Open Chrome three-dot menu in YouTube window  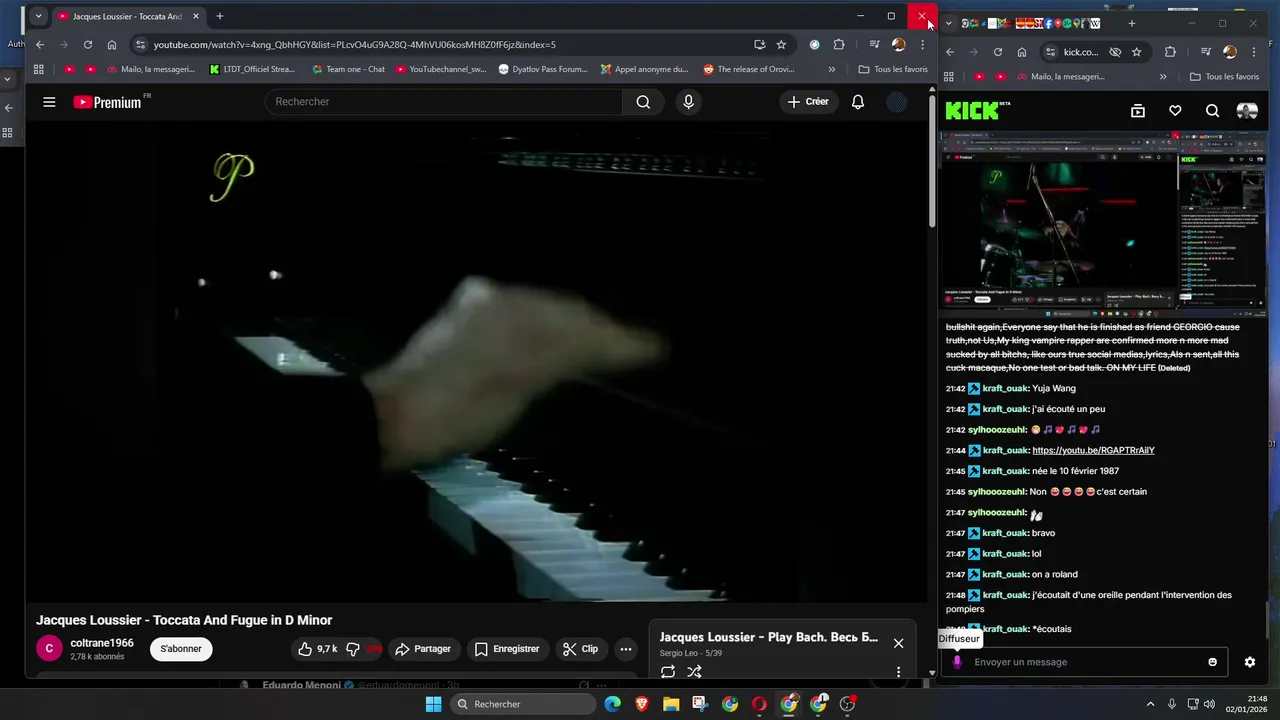click(922, 44)
